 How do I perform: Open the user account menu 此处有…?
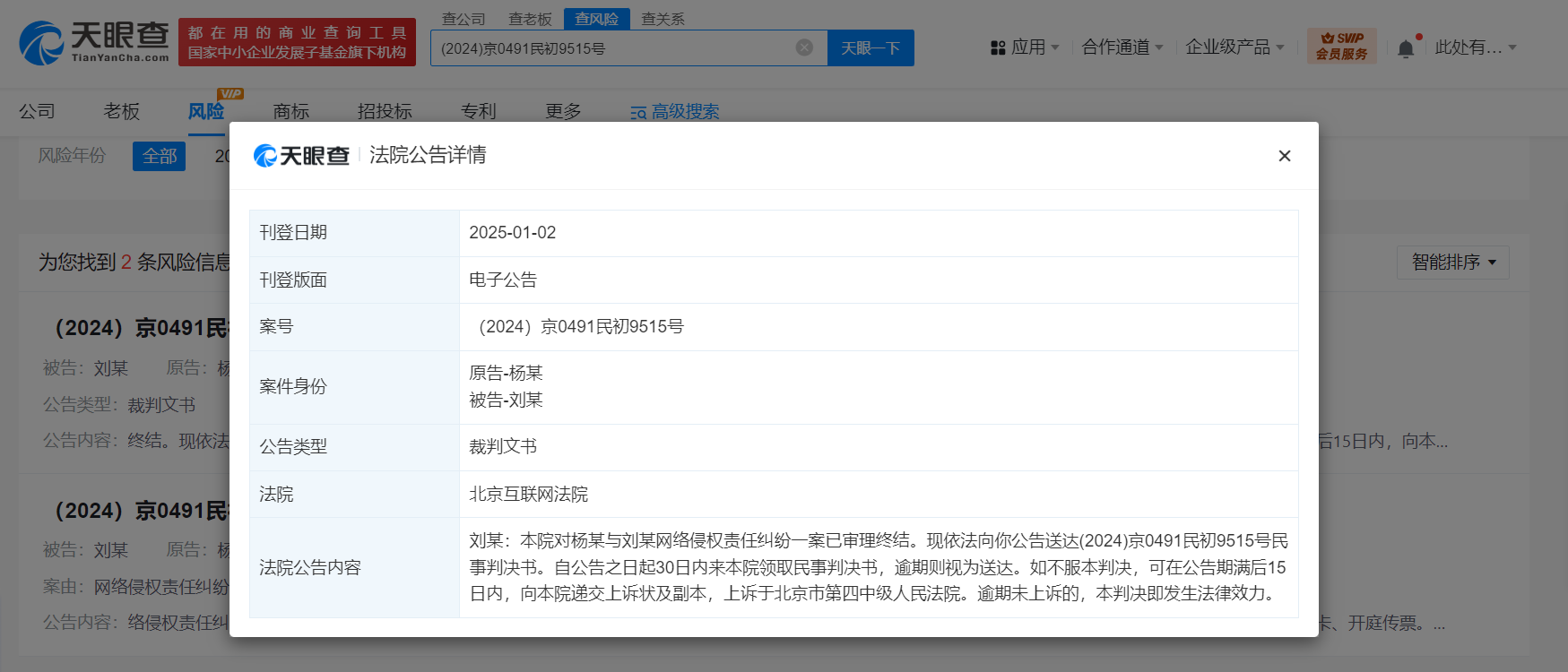point(1475,47)
